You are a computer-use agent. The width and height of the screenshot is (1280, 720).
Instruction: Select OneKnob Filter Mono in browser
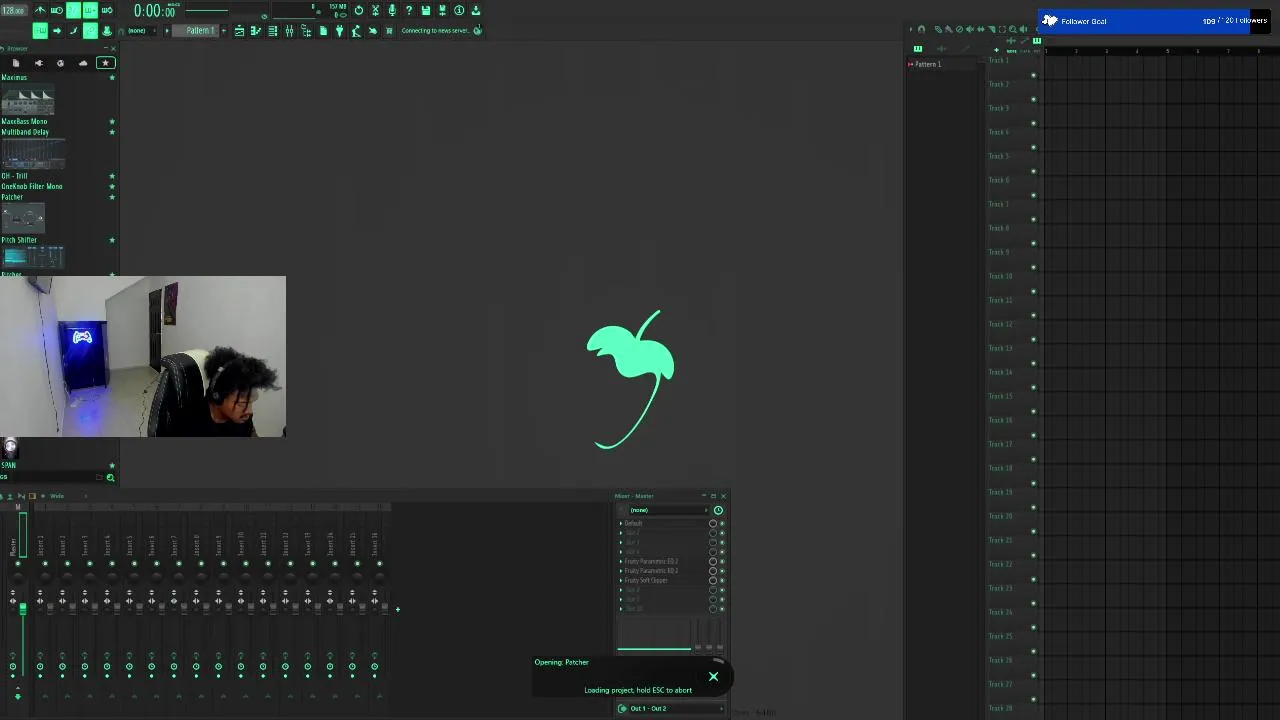(32, 186)
